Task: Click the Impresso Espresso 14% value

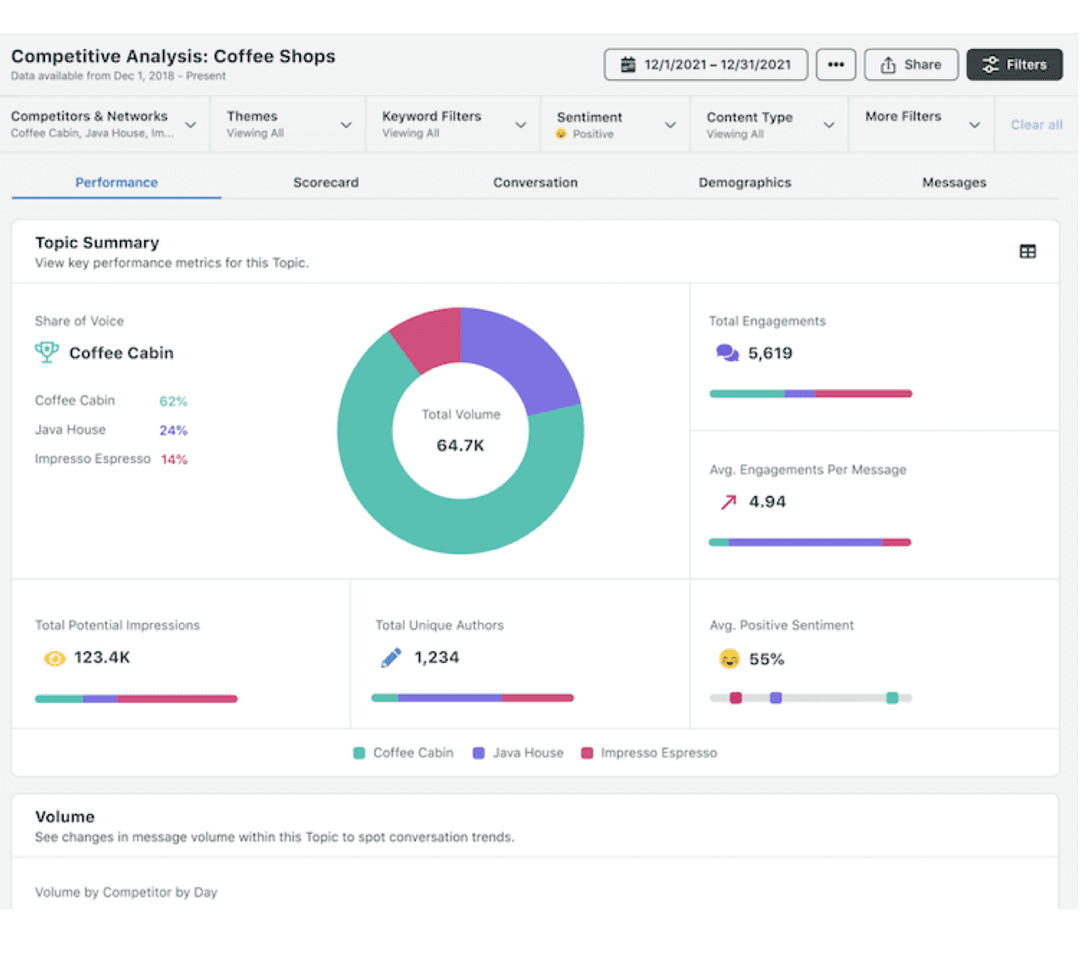Action: pos(174,459)
